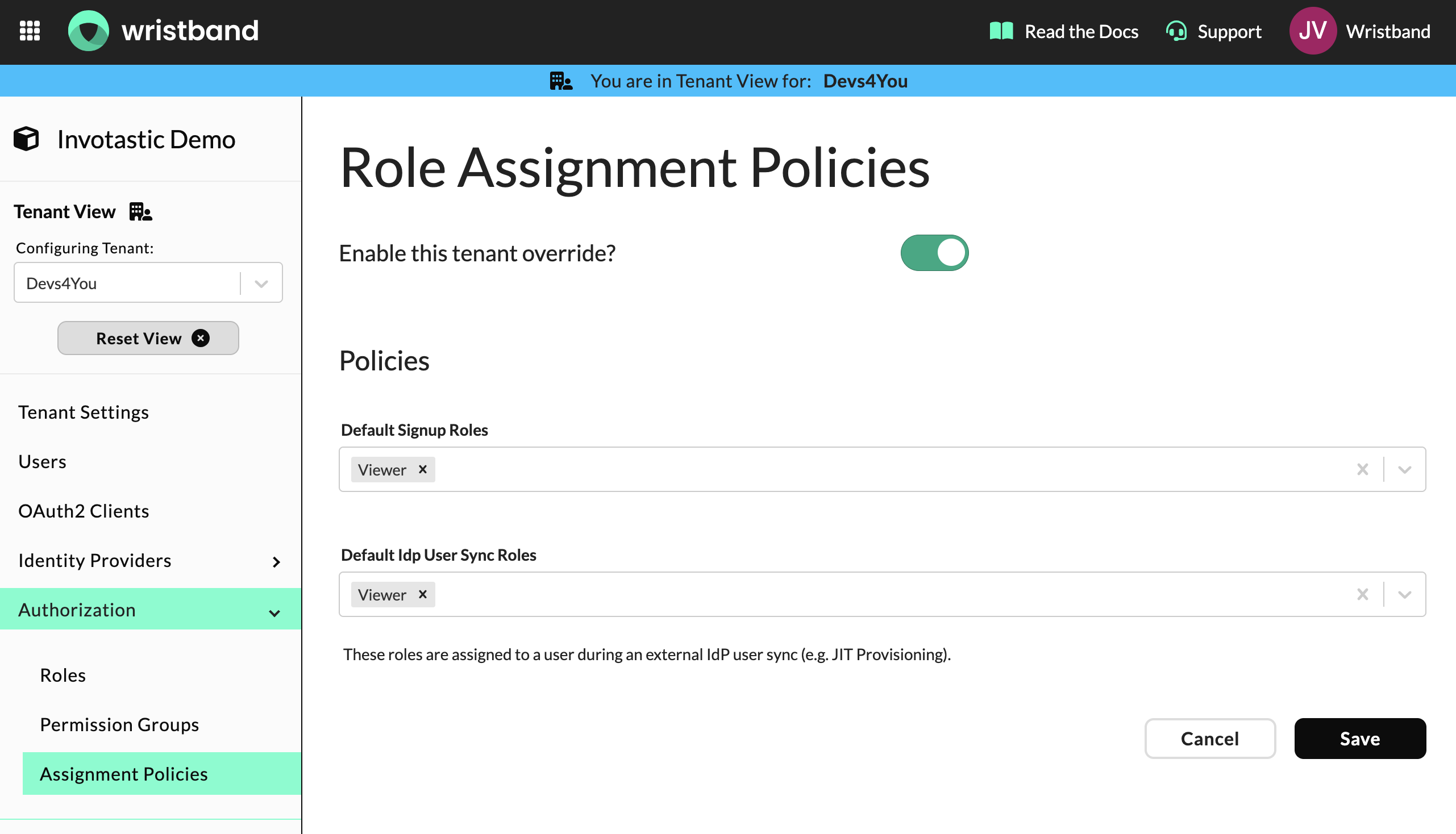Open the JV user avatar
The image size is (1456, 834).
[1312, 31]
